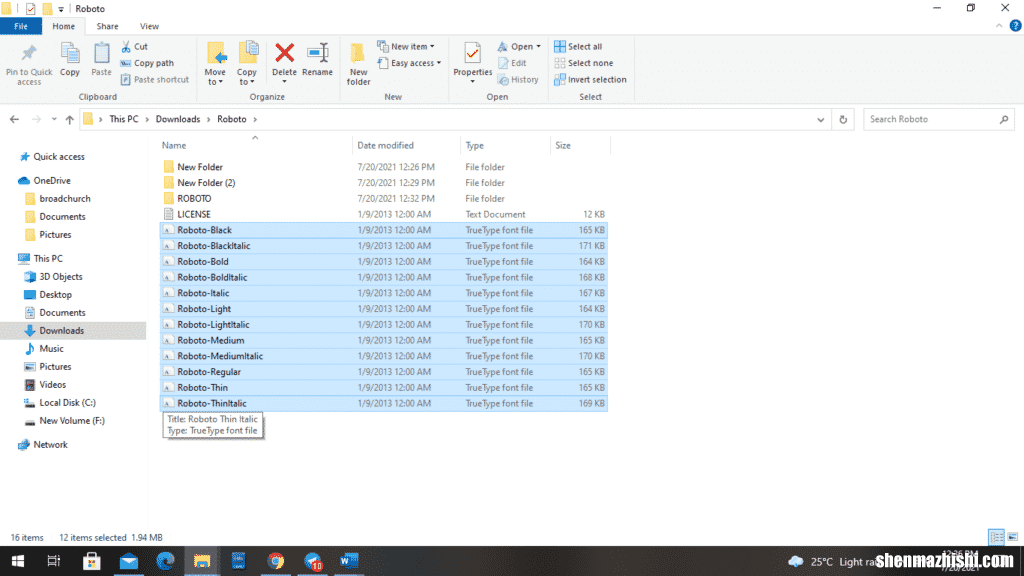Open recent locations dropdown arrow
Screen dimensions: 1024x576
pos(54,120)
